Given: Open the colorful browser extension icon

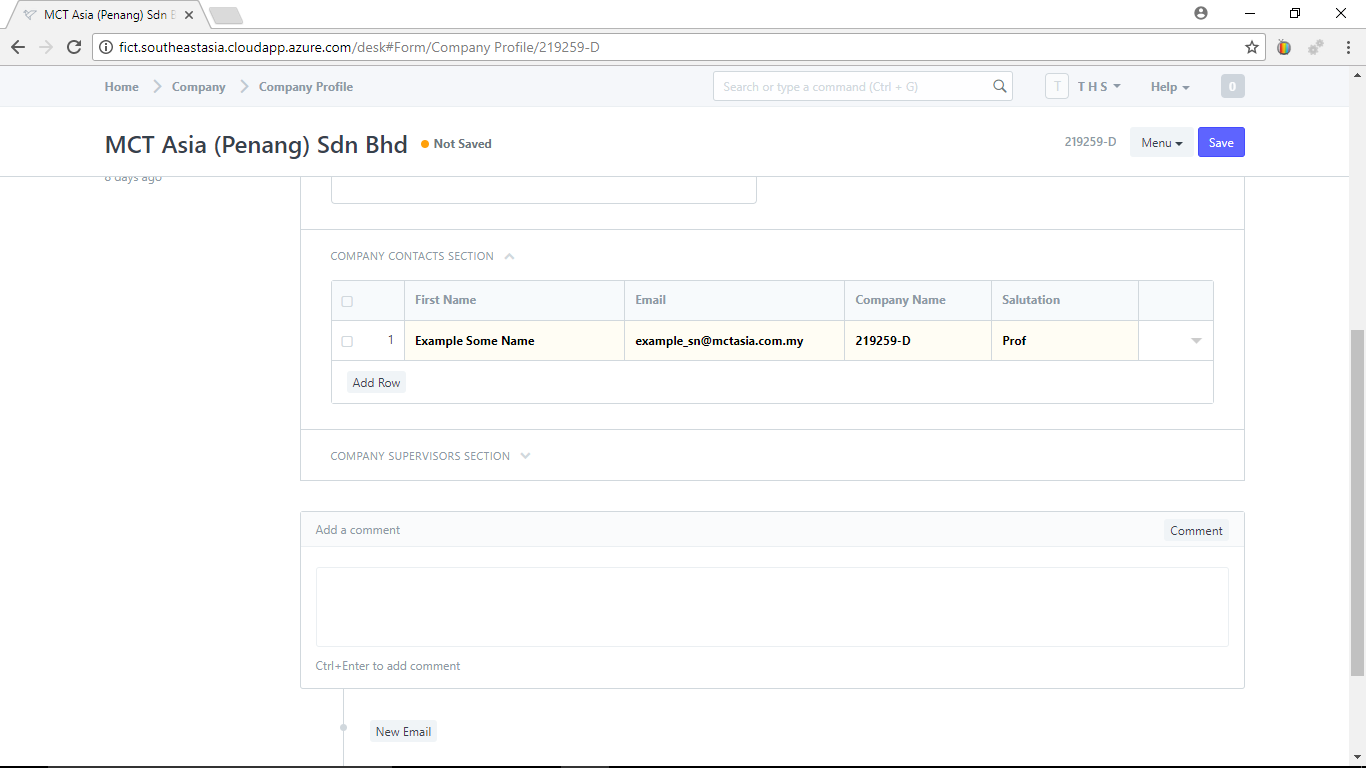Looking at the screenshot, I should pos(1284,47).
